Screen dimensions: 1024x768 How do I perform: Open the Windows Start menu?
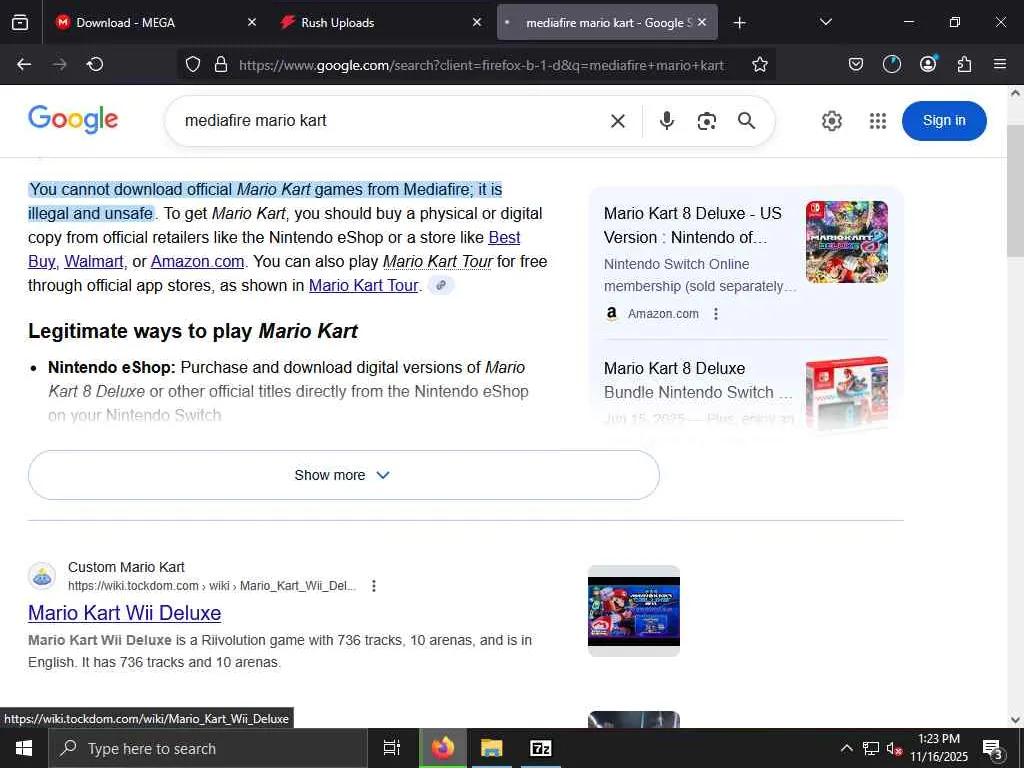pos(24,748)
